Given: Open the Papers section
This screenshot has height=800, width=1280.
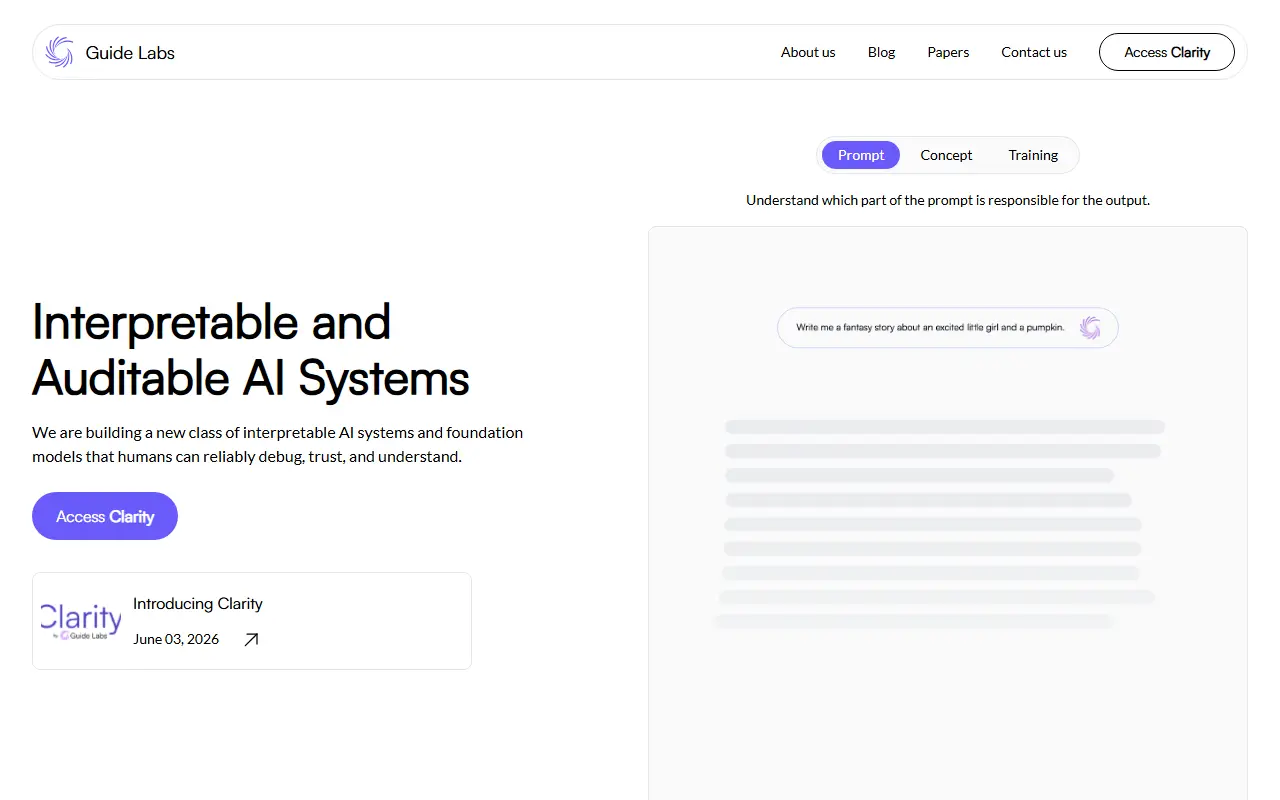Looking at the screenshot, I should click(948, 52).
